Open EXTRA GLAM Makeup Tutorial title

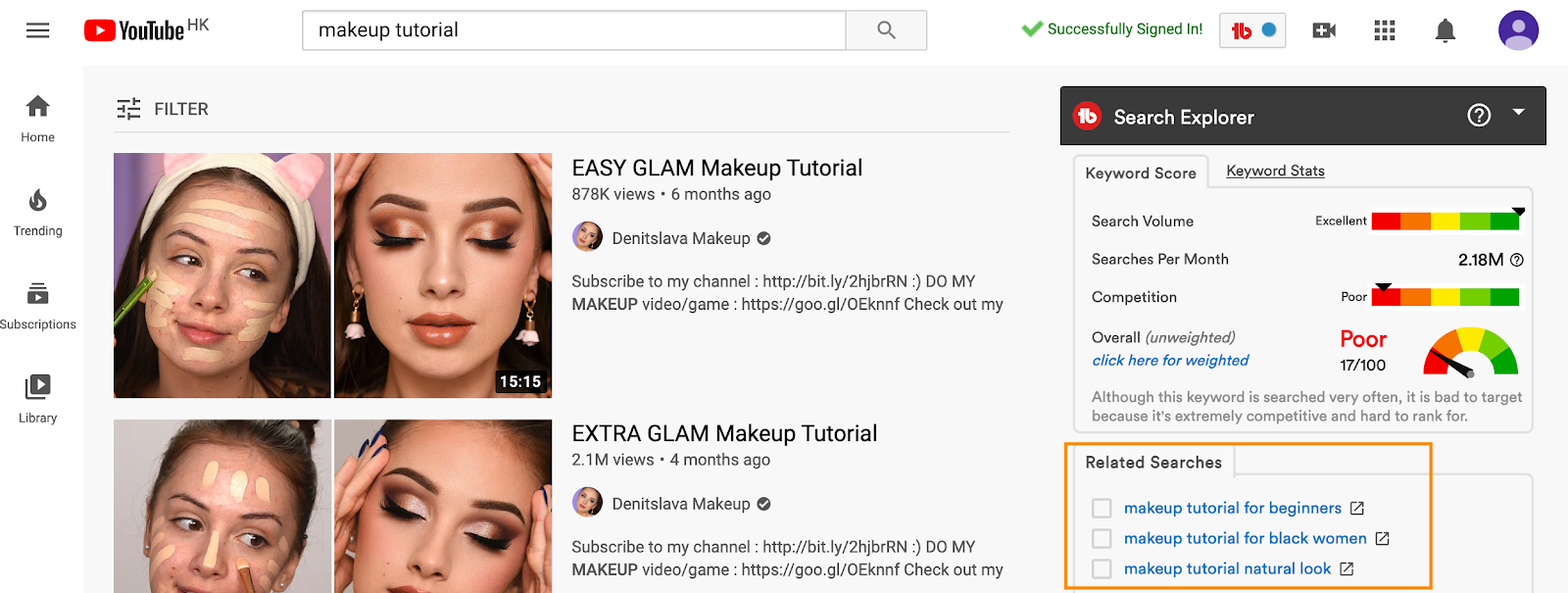coord(724,434)
